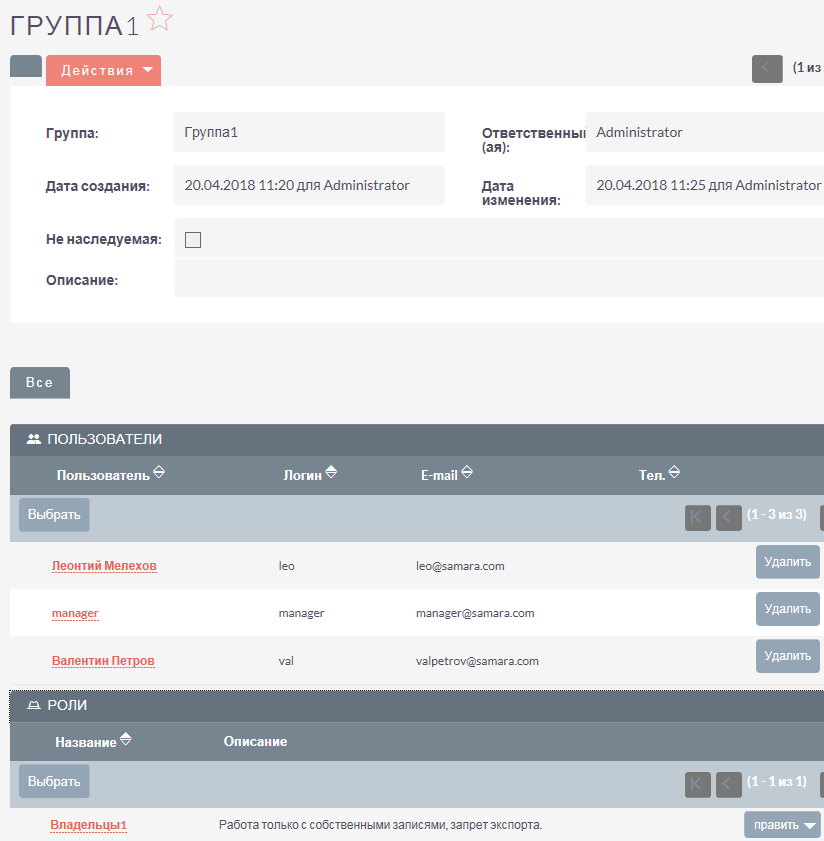Viewport: 824px width, 841px height.
Task: Sort roles by Название column arrows
Action: [x=126, y=741]
